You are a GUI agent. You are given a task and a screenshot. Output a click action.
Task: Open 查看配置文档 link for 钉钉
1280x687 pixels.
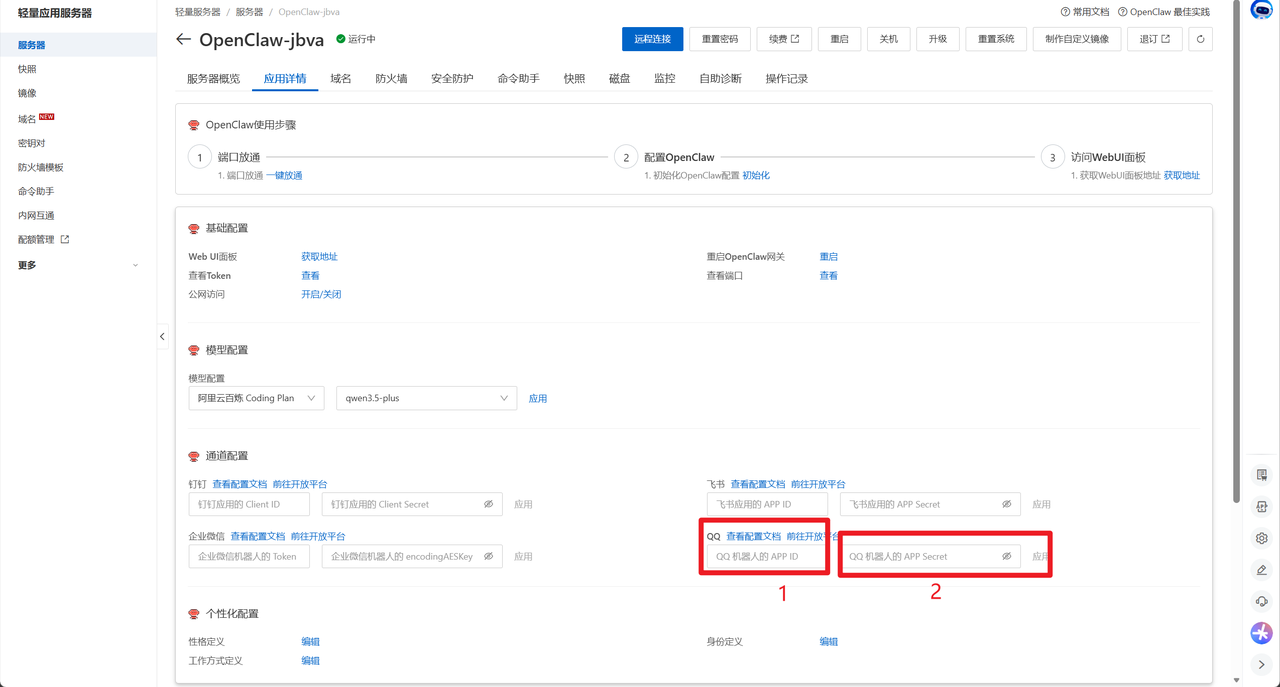(240, 484)
